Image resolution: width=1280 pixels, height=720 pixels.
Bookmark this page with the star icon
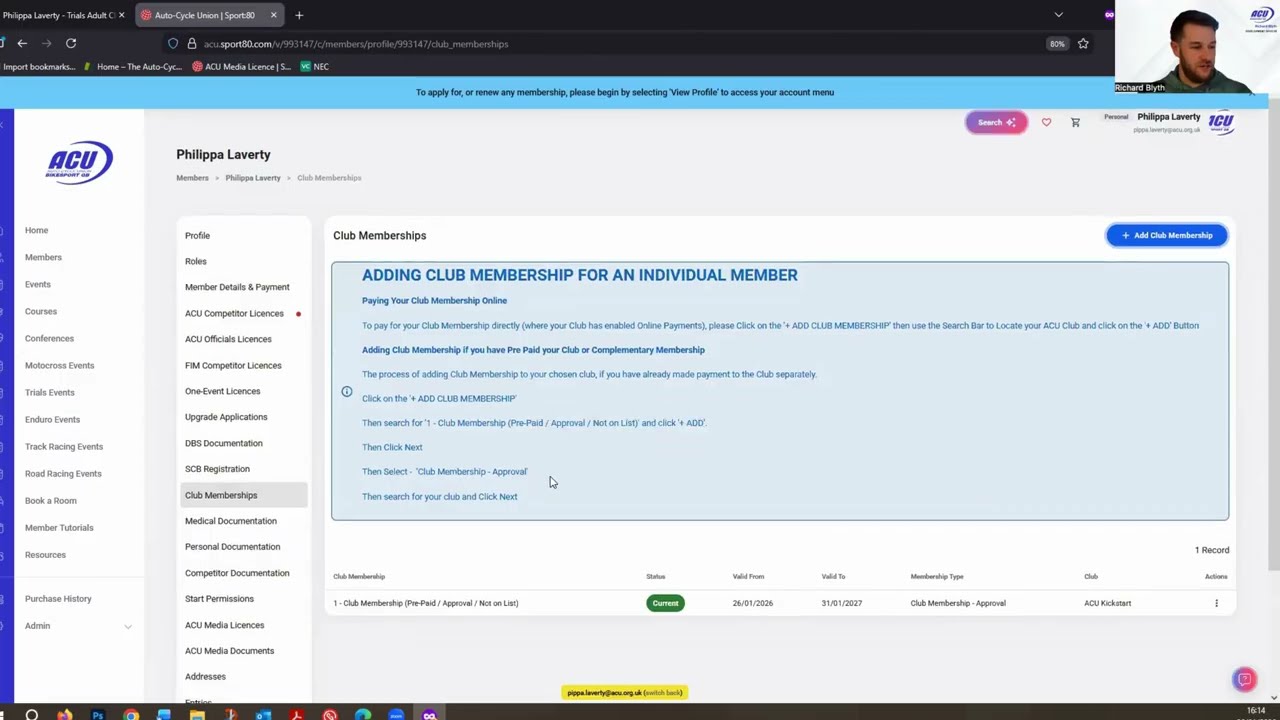coord(1083,44)
